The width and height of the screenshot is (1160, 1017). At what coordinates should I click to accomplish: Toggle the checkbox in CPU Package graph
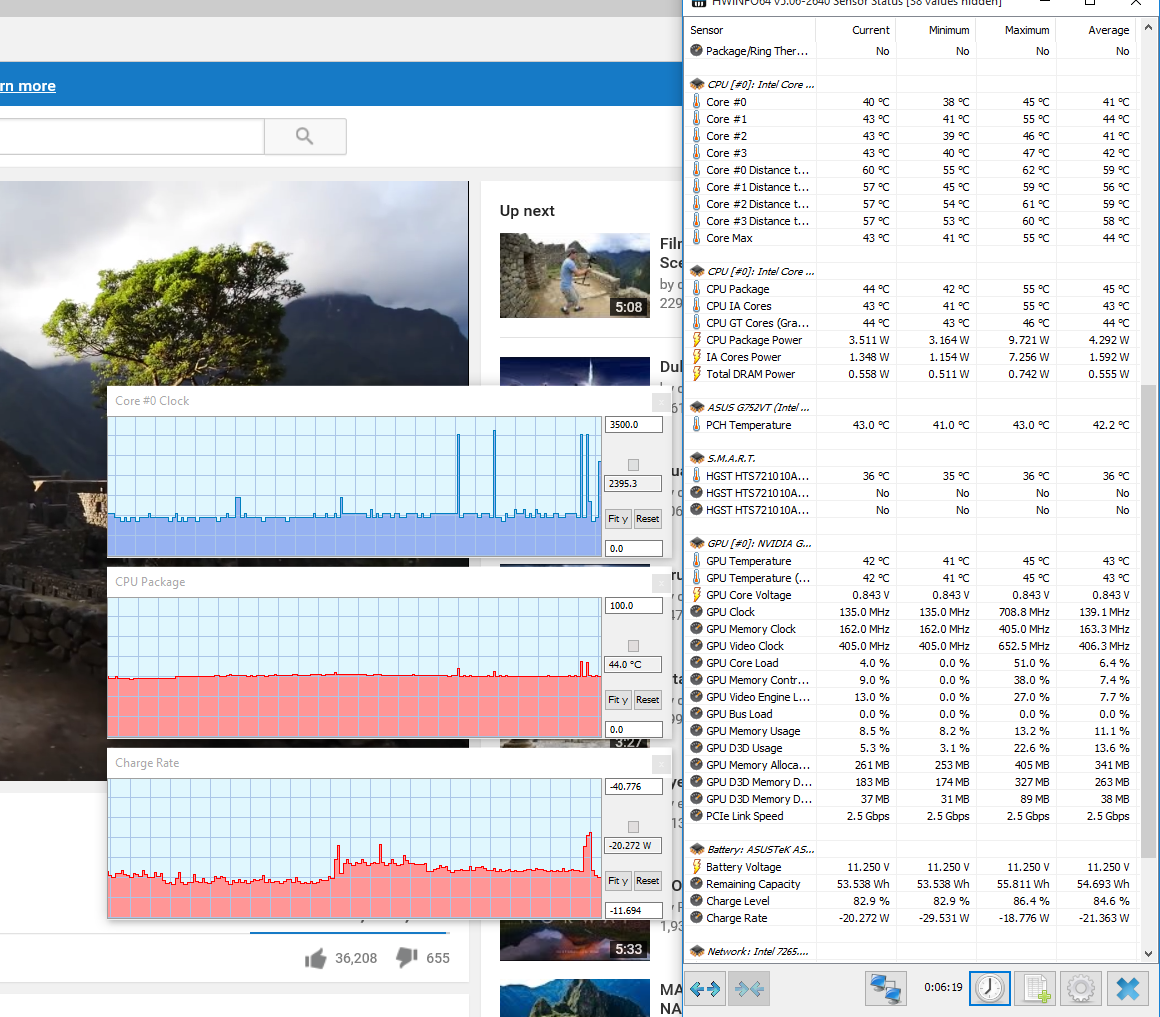pos(633,646)
